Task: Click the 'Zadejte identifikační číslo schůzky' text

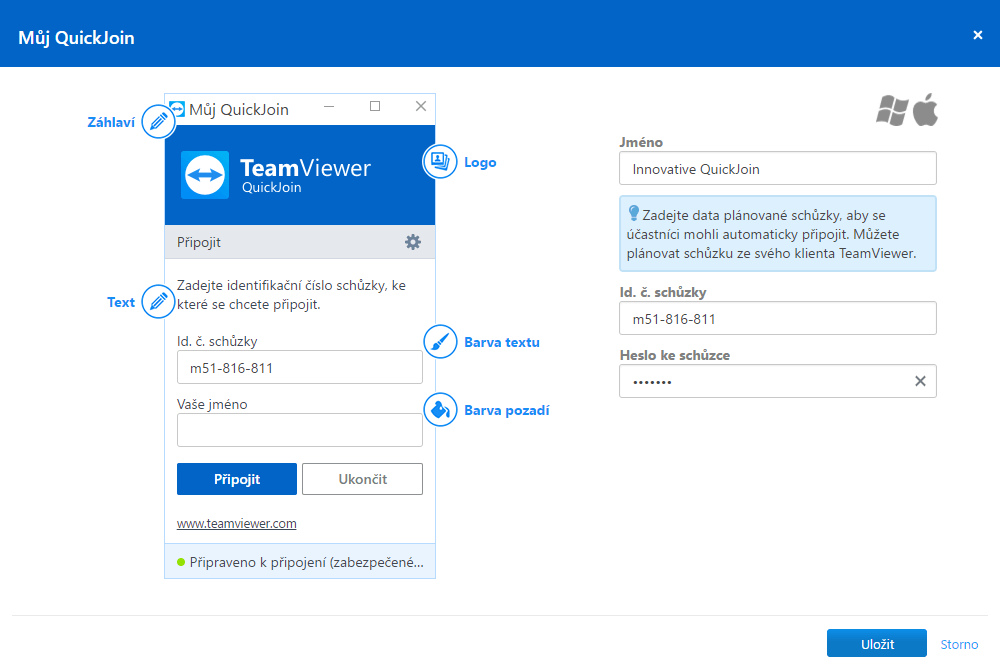Action: 291,295
